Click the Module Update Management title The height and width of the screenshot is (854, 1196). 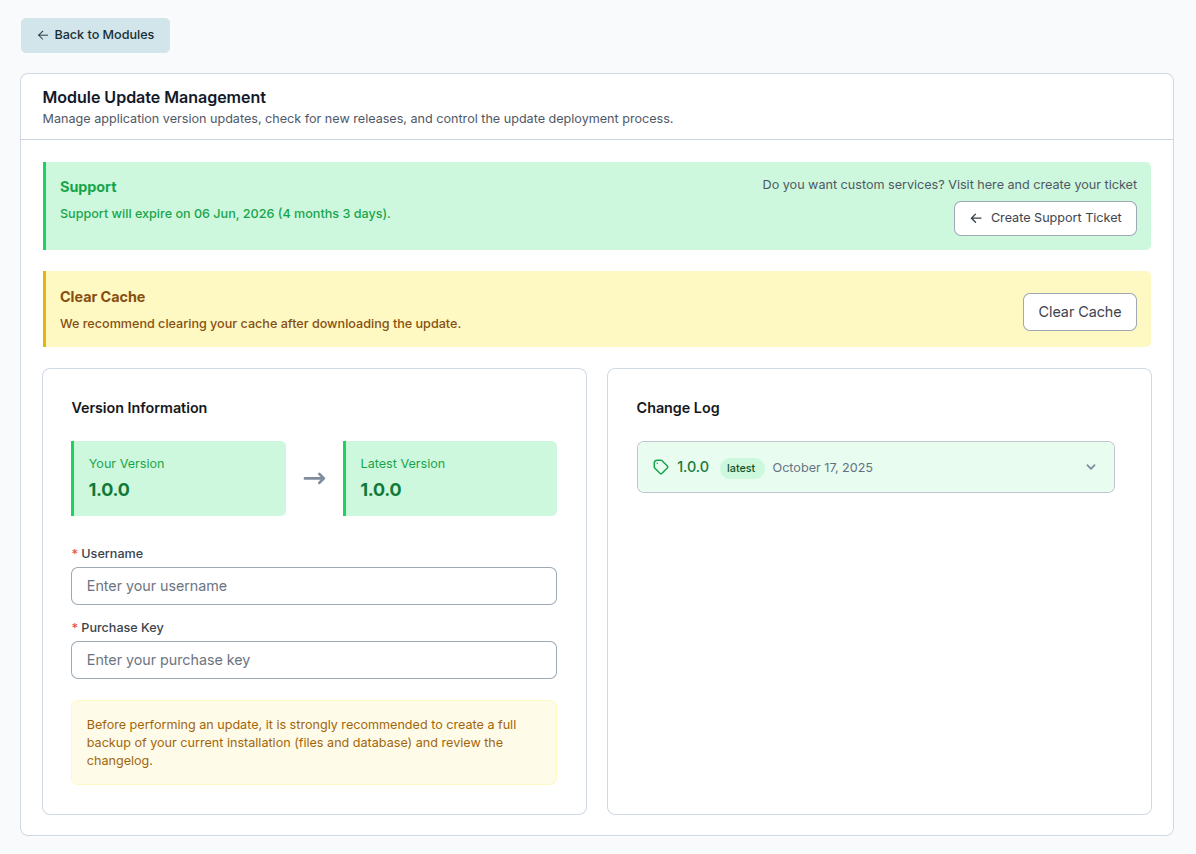pyautogui.click(x=154, y=97)
